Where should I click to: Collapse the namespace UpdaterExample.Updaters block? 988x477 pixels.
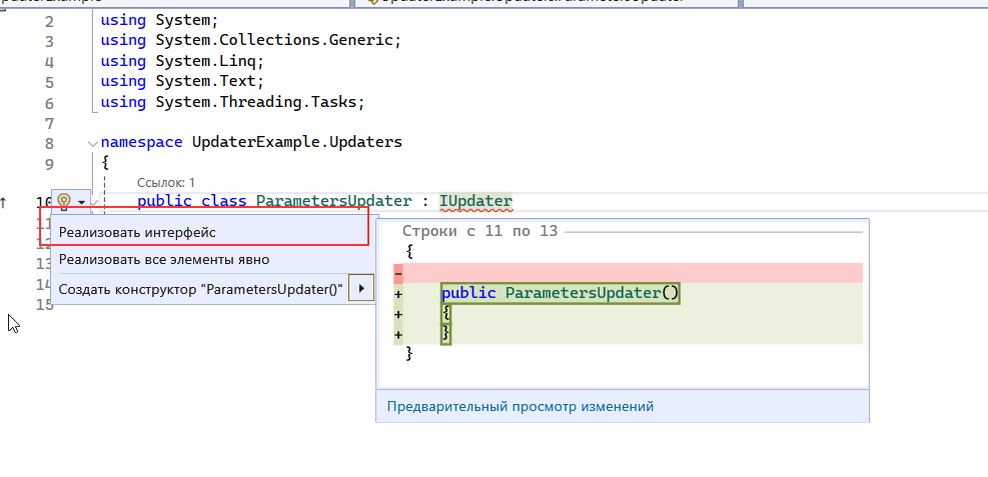(x=93, y=144)
